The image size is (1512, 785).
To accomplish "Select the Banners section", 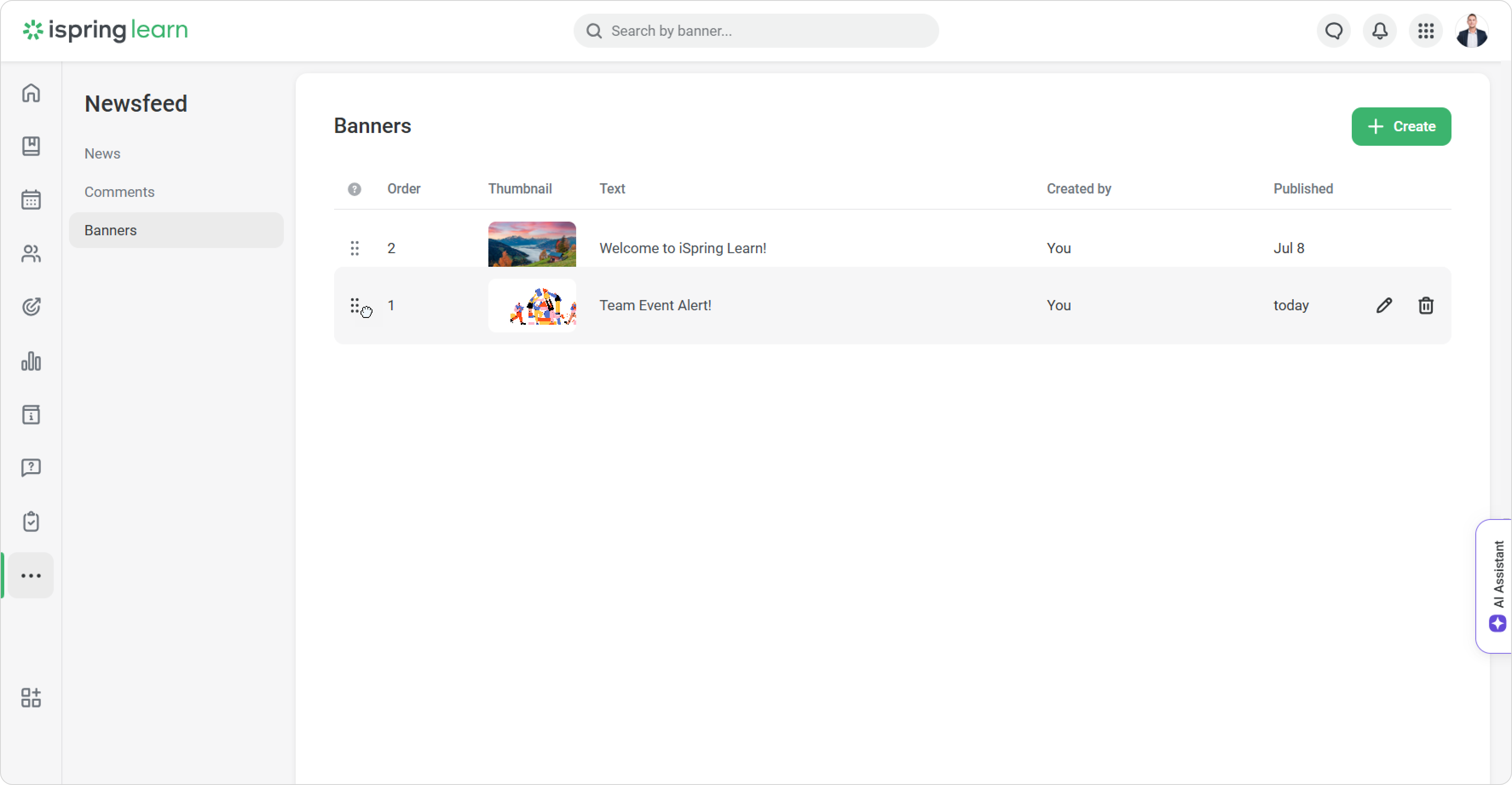I will [x=176, y=230].
